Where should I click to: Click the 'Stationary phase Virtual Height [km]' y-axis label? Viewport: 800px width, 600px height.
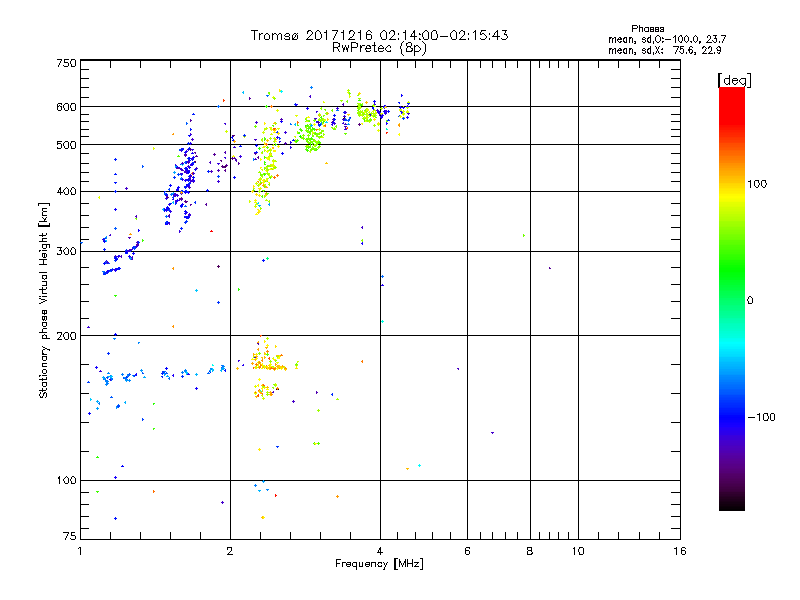(43, 300)
